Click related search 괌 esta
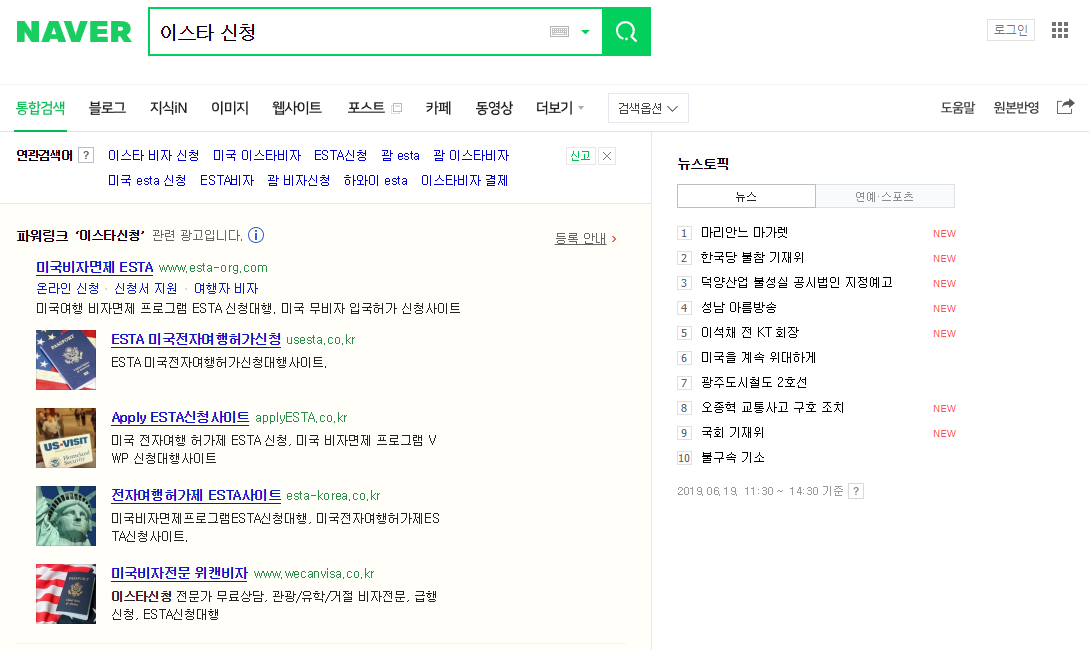1089x650 pixels. click(401, 156)
